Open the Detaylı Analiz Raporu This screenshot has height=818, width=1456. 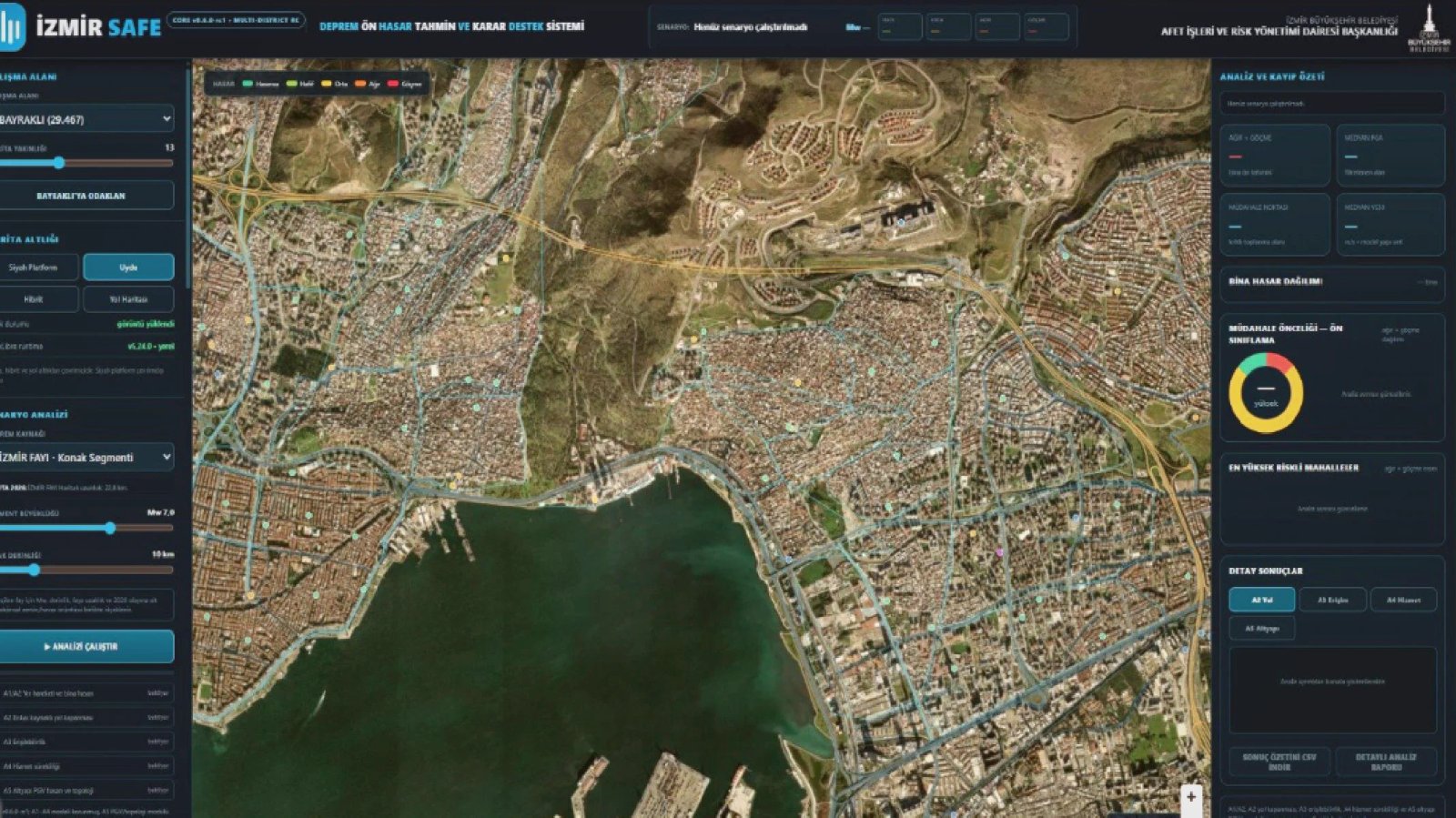pos(1386,762)
